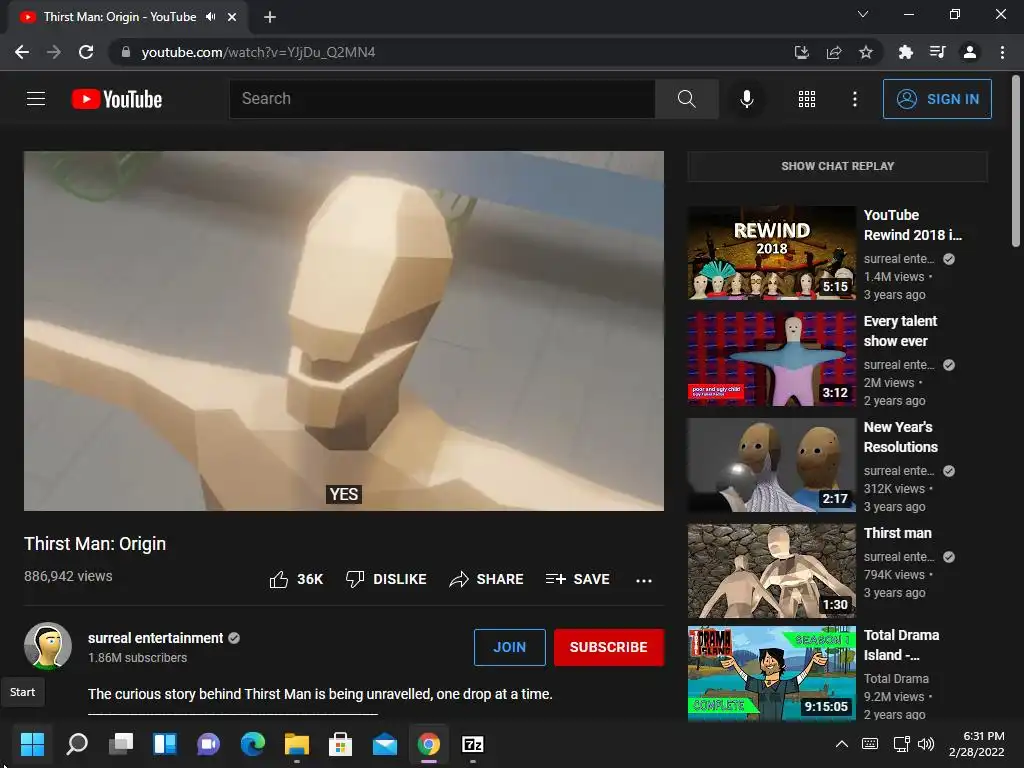Open the tab search dropdown chevron

point(863,14)
